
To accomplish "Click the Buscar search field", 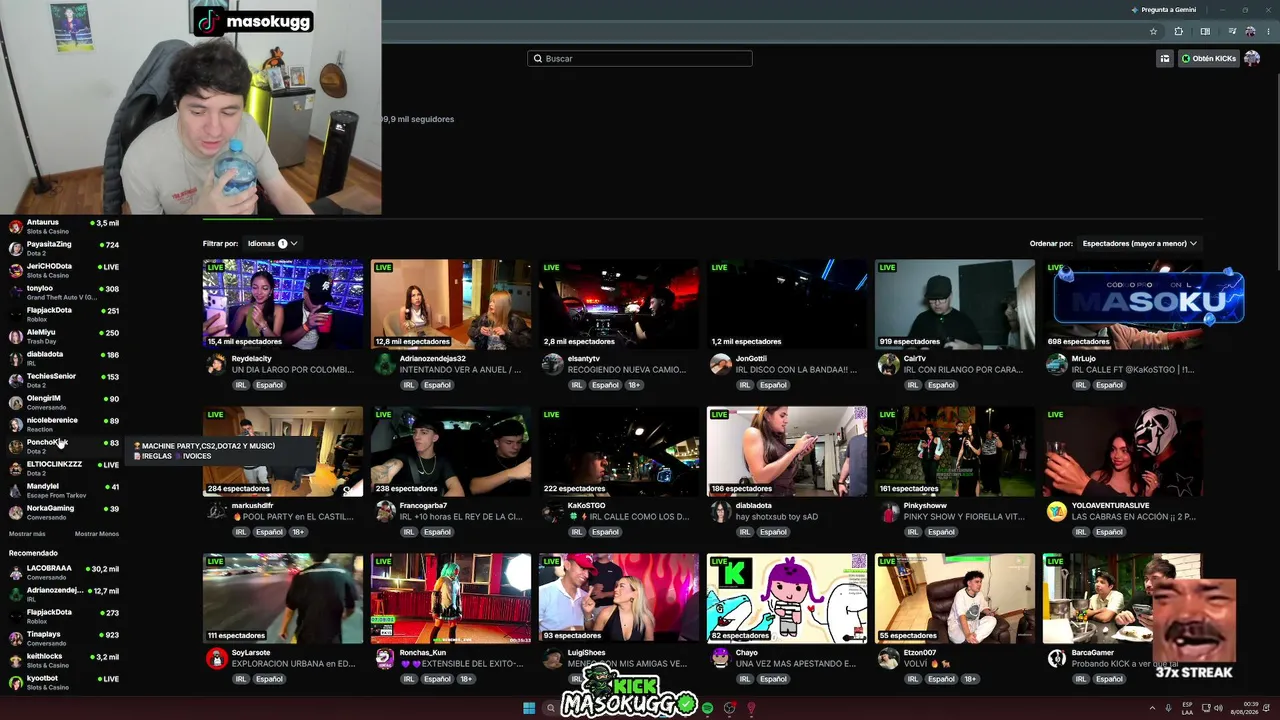I will point(640,58).
